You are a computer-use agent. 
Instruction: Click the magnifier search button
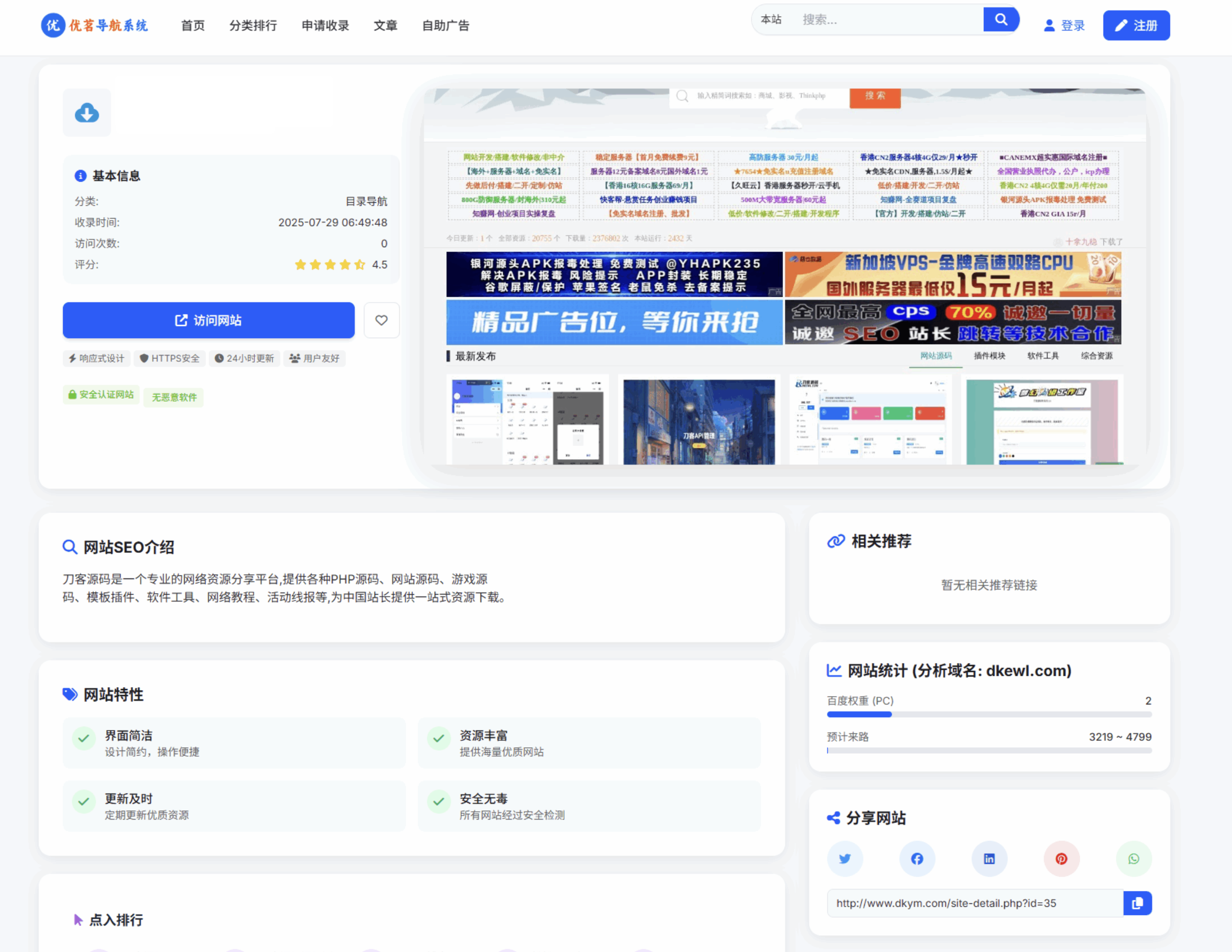[1001, 20]
